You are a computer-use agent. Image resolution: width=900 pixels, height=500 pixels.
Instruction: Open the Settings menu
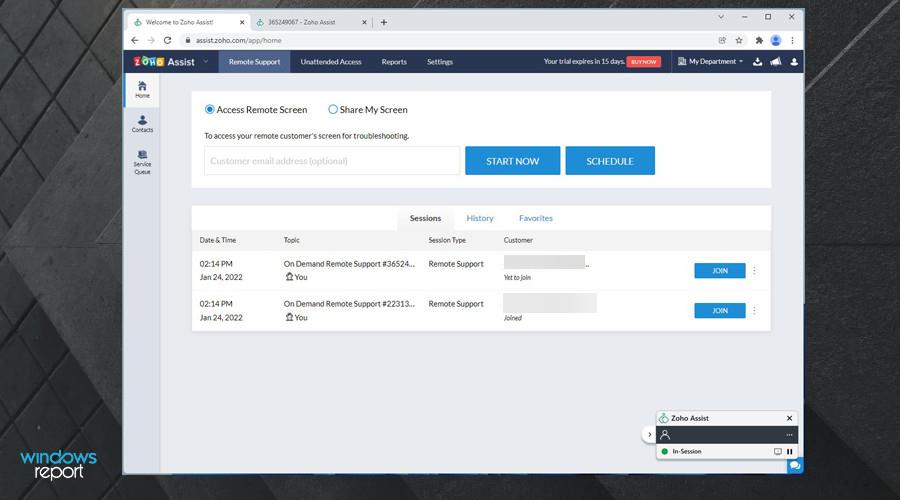coord(440,61)
